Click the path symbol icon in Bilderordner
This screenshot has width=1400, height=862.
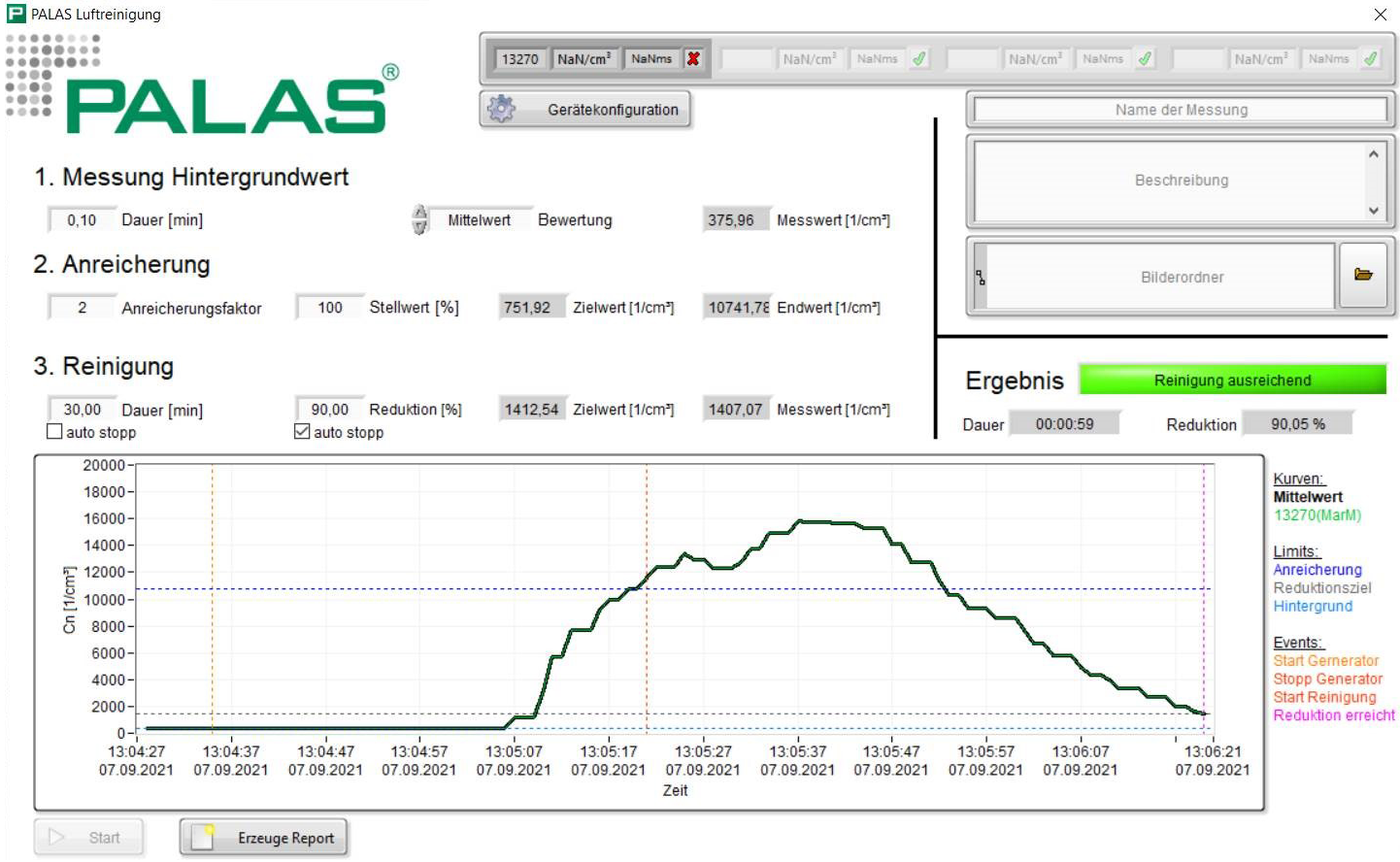[981, 277]
